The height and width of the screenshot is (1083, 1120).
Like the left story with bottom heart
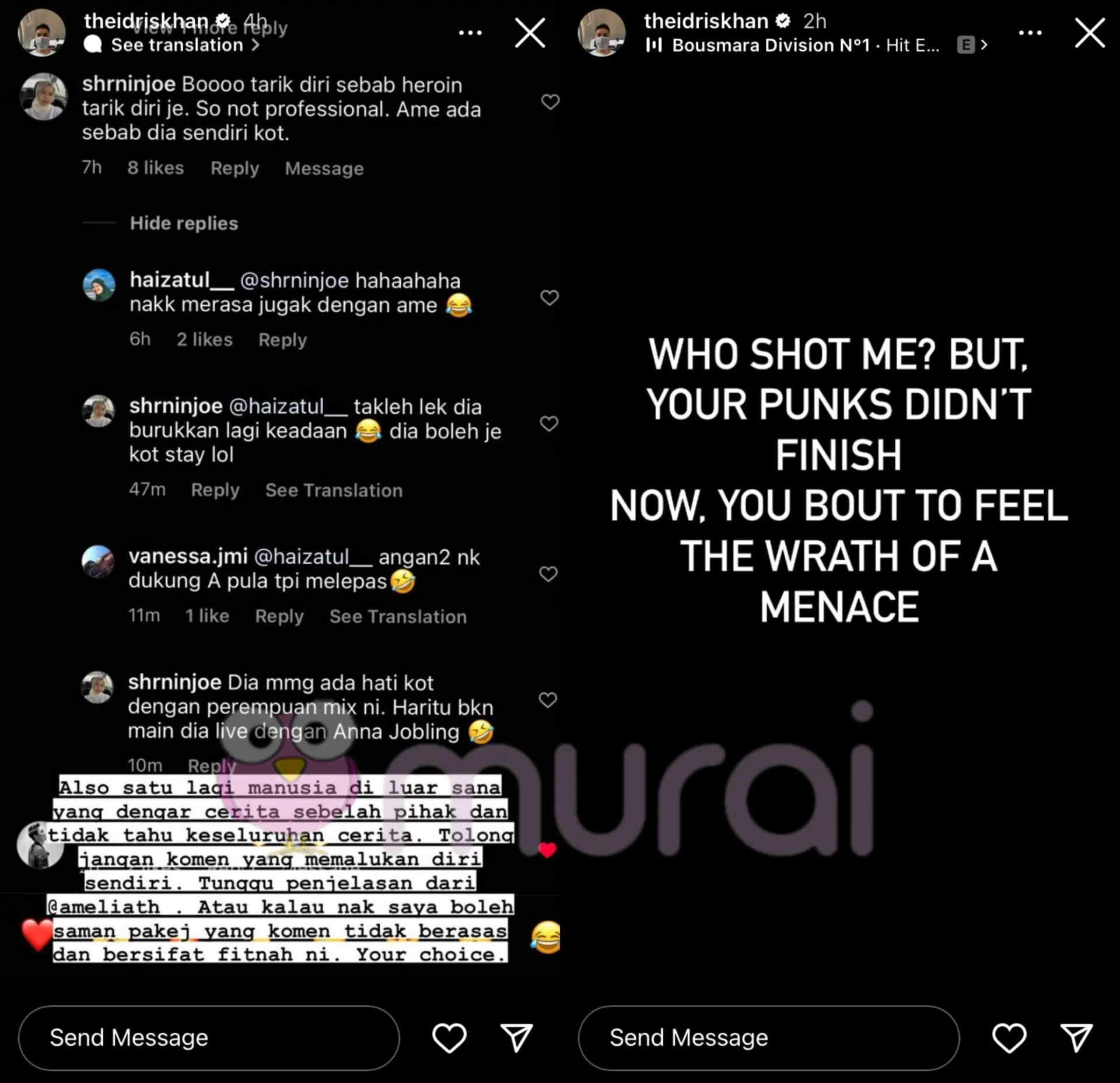449,1037
